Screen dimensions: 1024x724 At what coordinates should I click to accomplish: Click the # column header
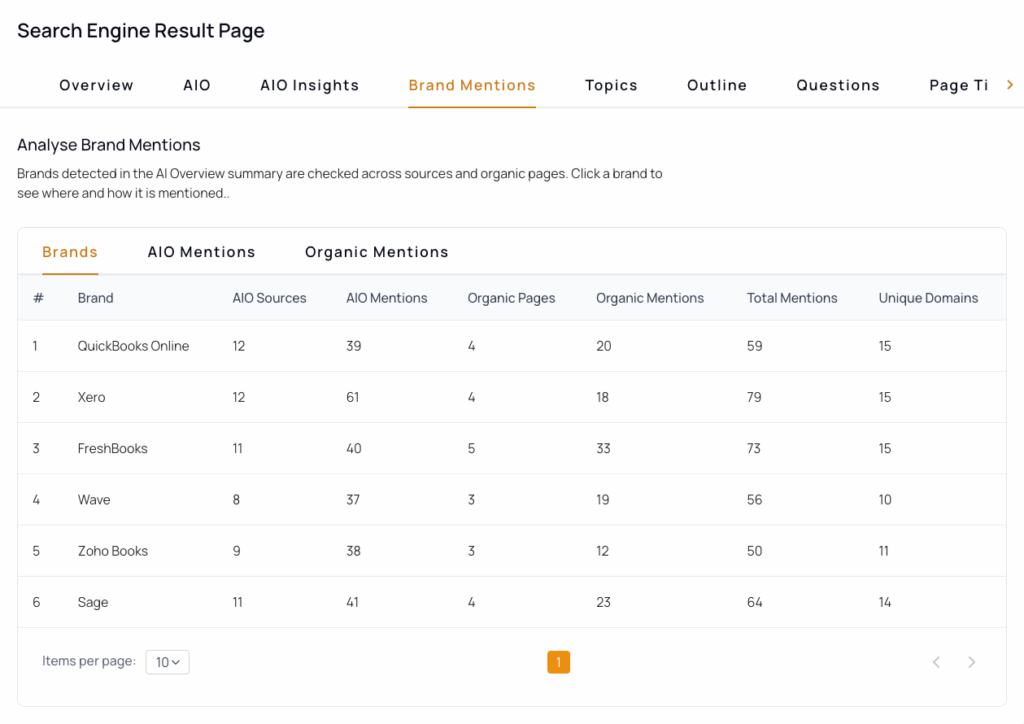click(x=39, y=298)
